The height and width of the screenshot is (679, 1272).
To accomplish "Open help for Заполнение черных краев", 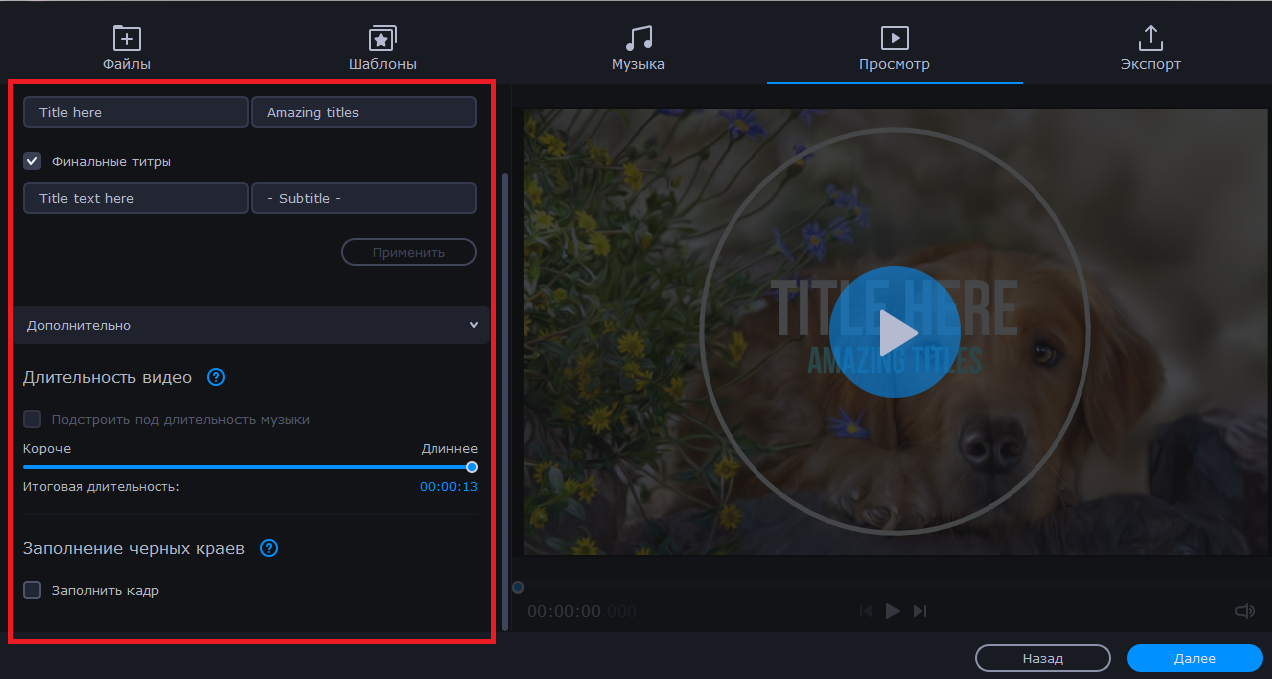I will click(x=268, y=548).
